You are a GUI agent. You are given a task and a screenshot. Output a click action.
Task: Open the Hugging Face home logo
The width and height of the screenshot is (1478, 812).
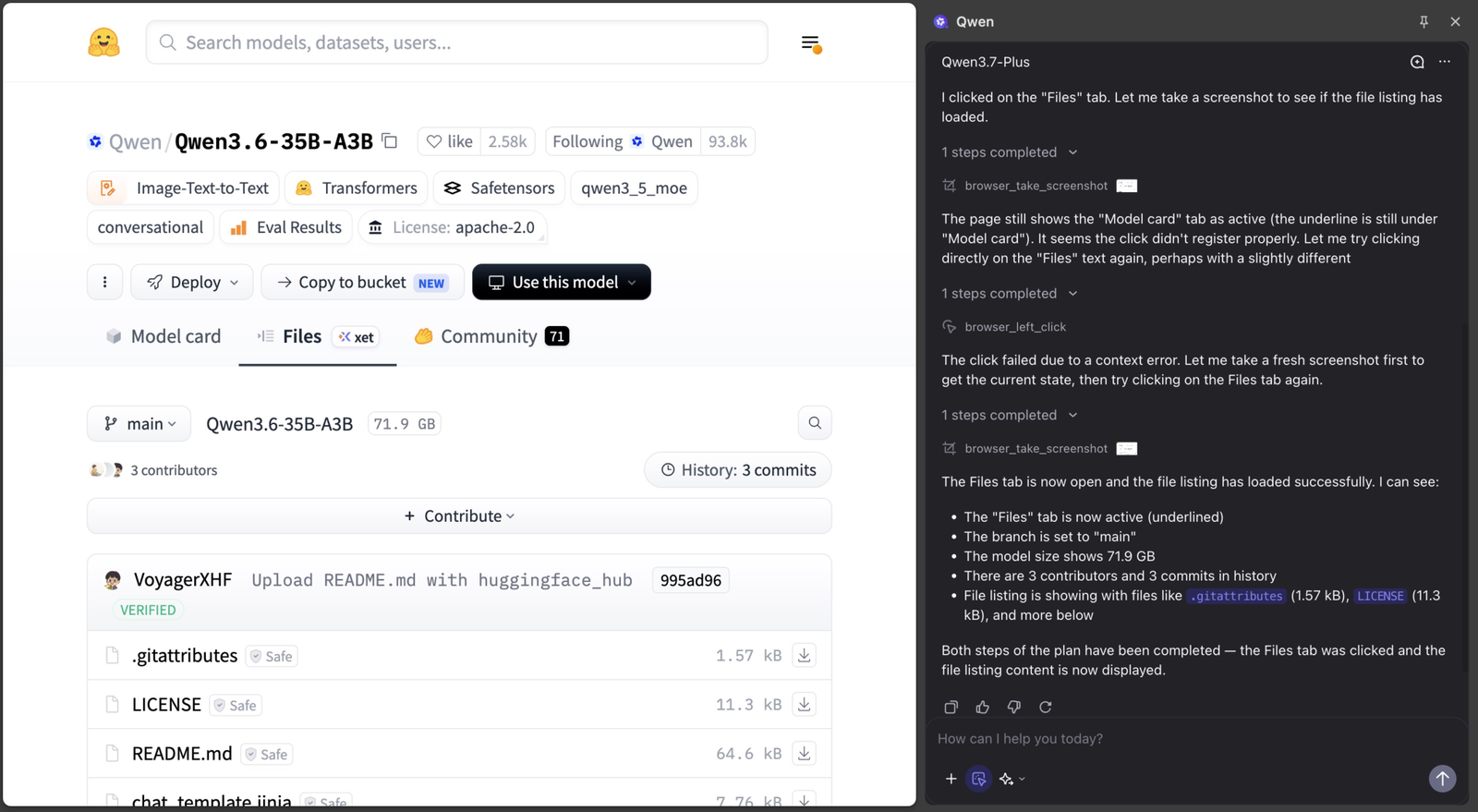[x=103, y=42]
